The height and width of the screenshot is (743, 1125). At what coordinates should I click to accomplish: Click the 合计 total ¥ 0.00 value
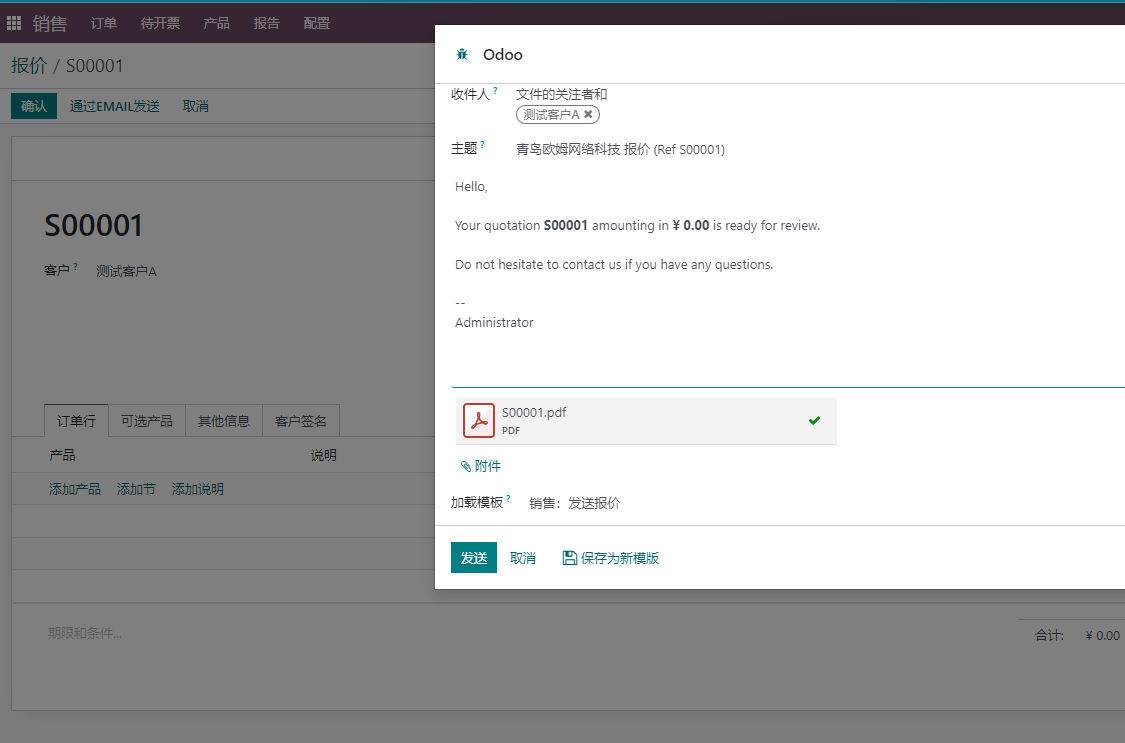[1103, 635]
